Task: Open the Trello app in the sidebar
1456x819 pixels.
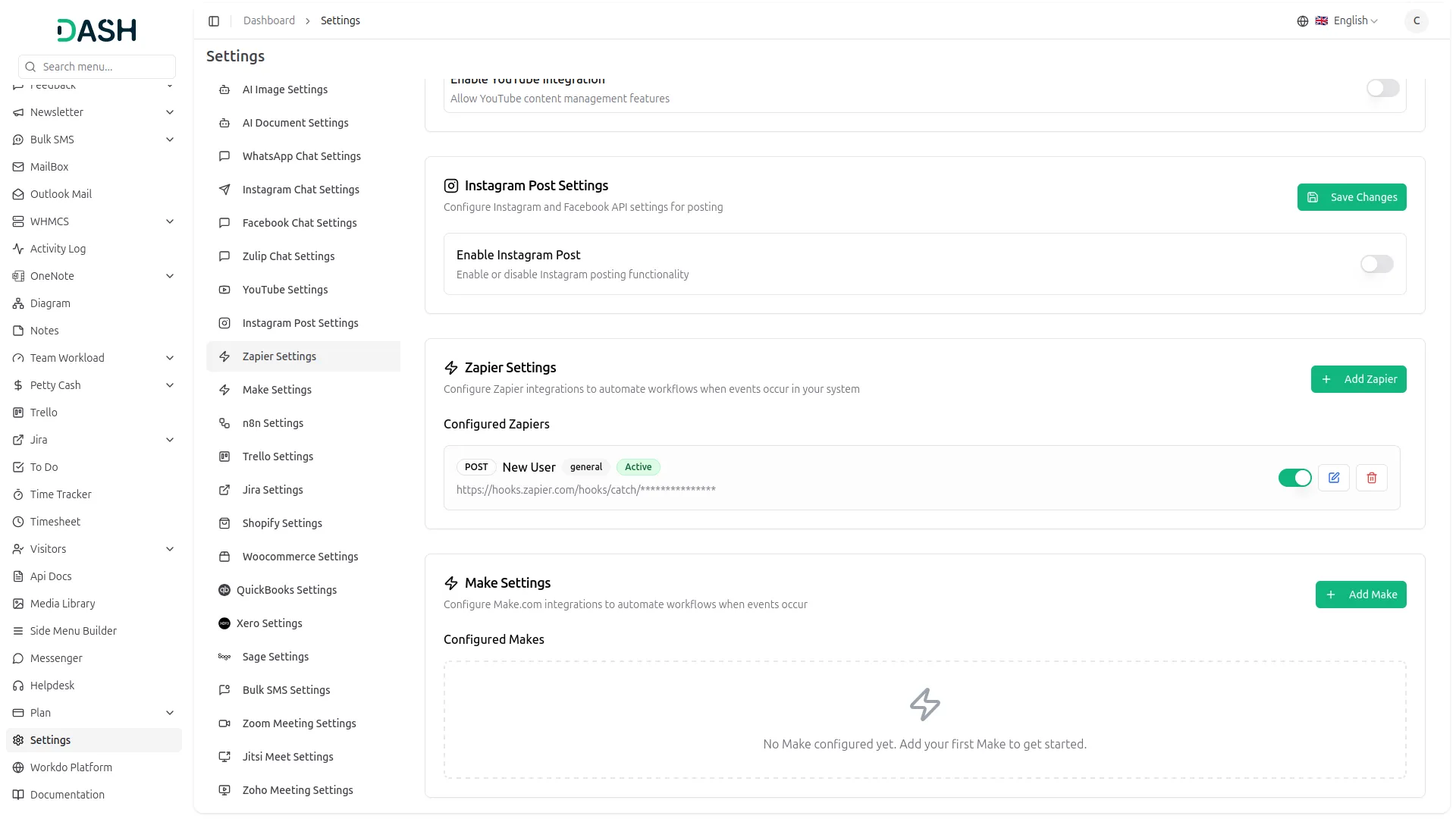Action: 43,412
